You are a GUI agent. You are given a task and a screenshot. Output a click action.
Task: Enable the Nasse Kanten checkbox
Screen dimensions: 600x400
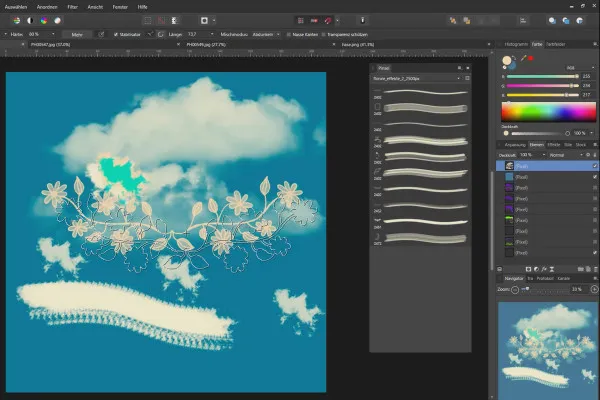click(290, 33)
